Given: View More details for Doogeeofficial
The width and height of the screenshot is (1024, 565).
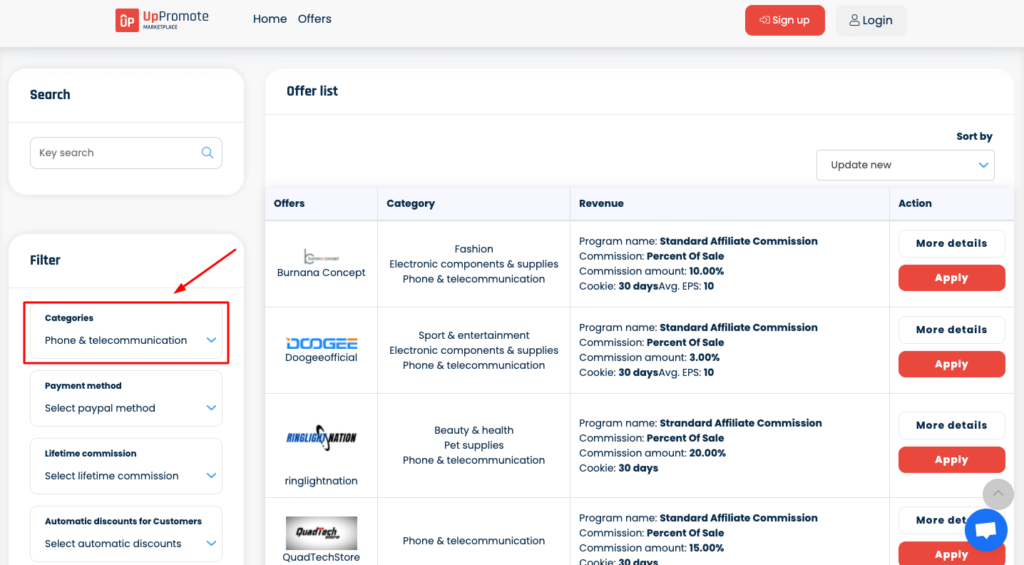Looking at the screenshot, I should click(951, 330).
